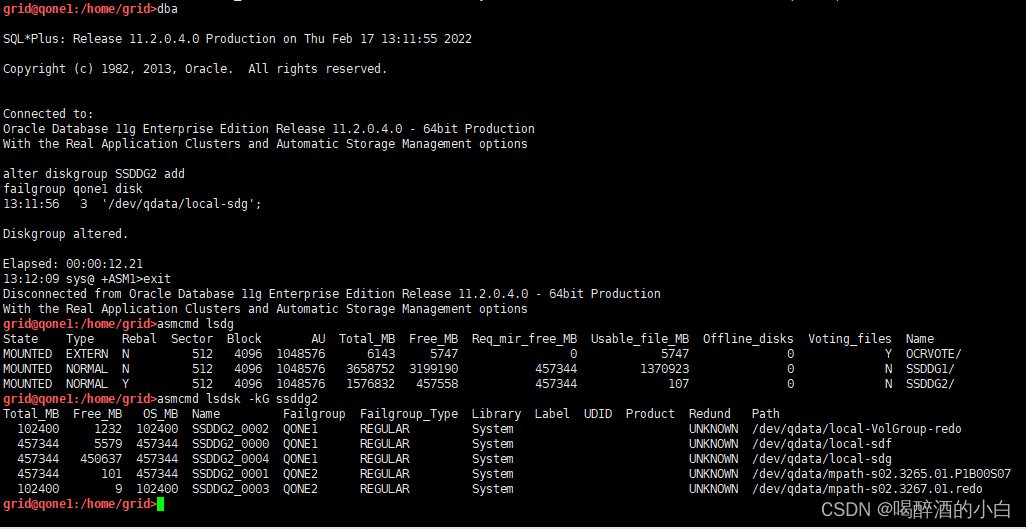
Task: Select the OCRVOTE/ diskgroup name
Action: coord(934,354)
